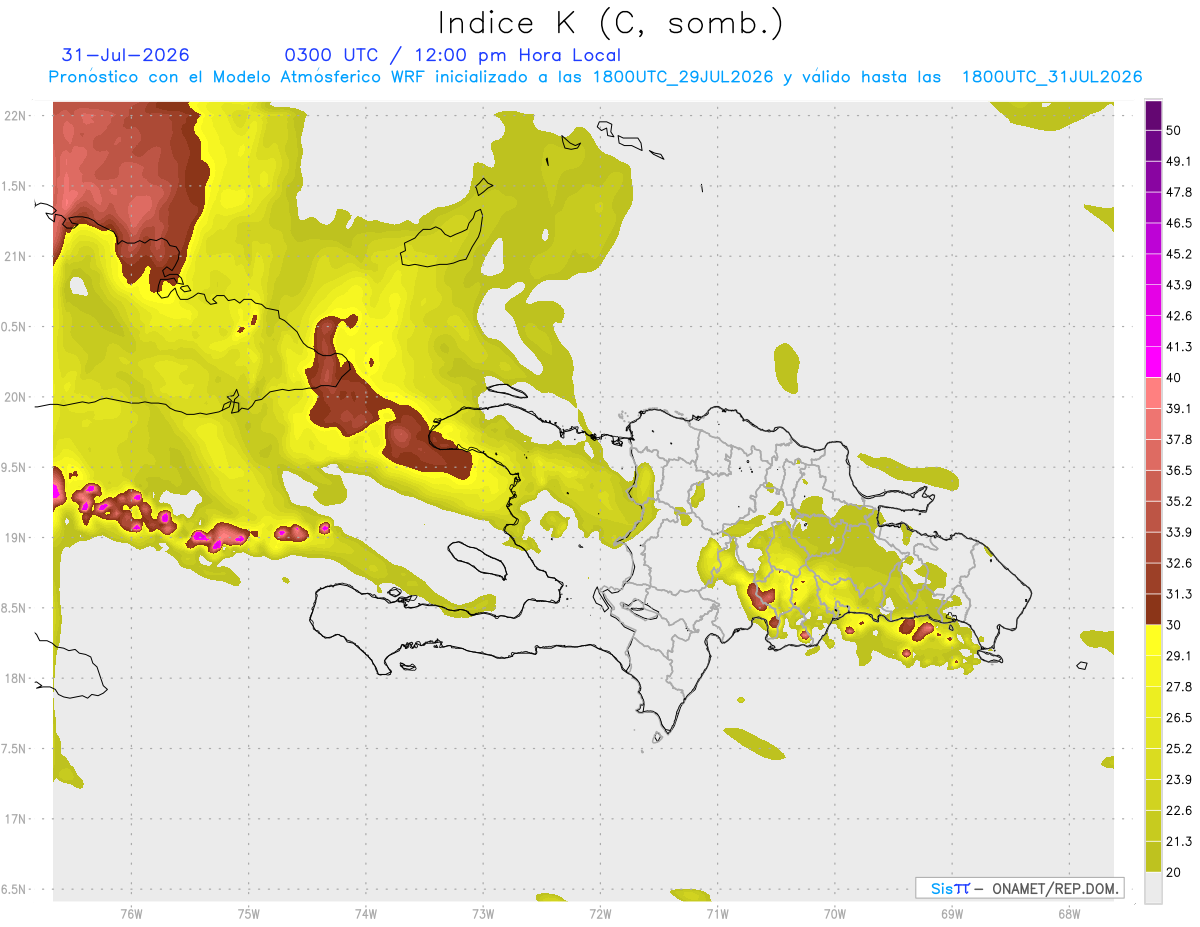1200x927 pixels.
Task: Select the legend value "43.9"
Action: pyautogui.click(x=1179, y=286)
